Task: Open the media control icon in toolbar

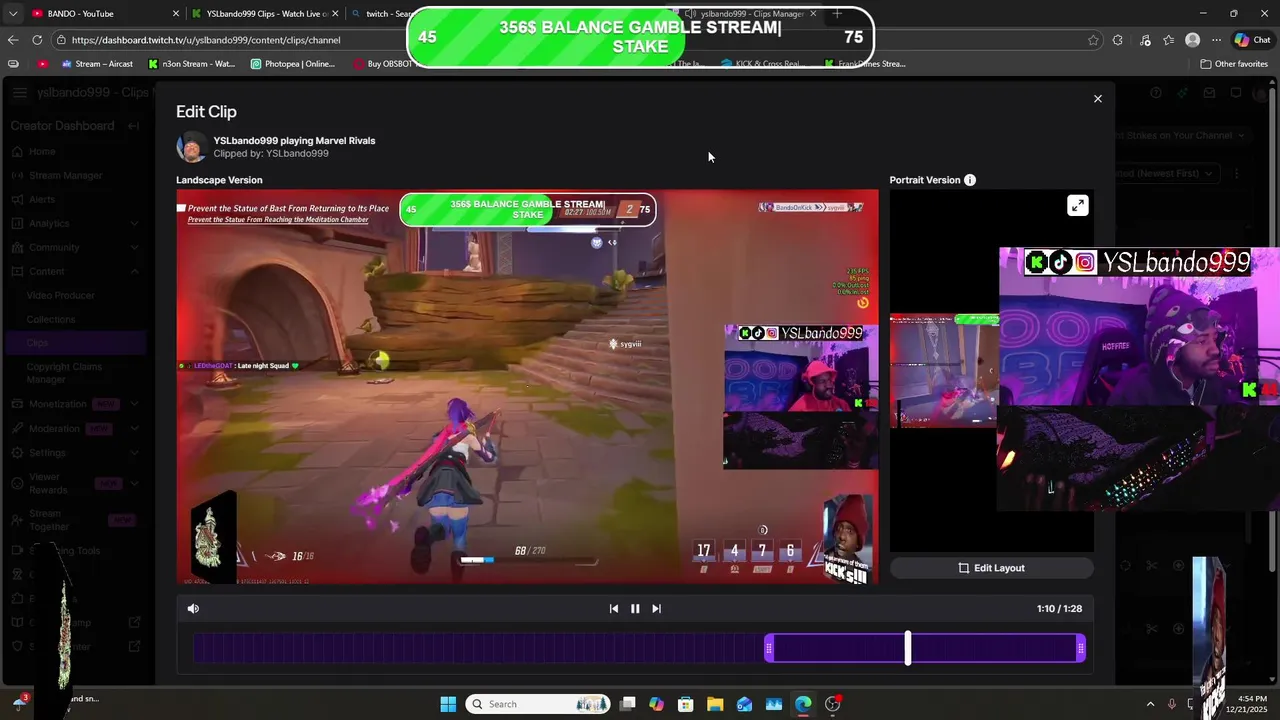Action: click(x=1145, y=40)
